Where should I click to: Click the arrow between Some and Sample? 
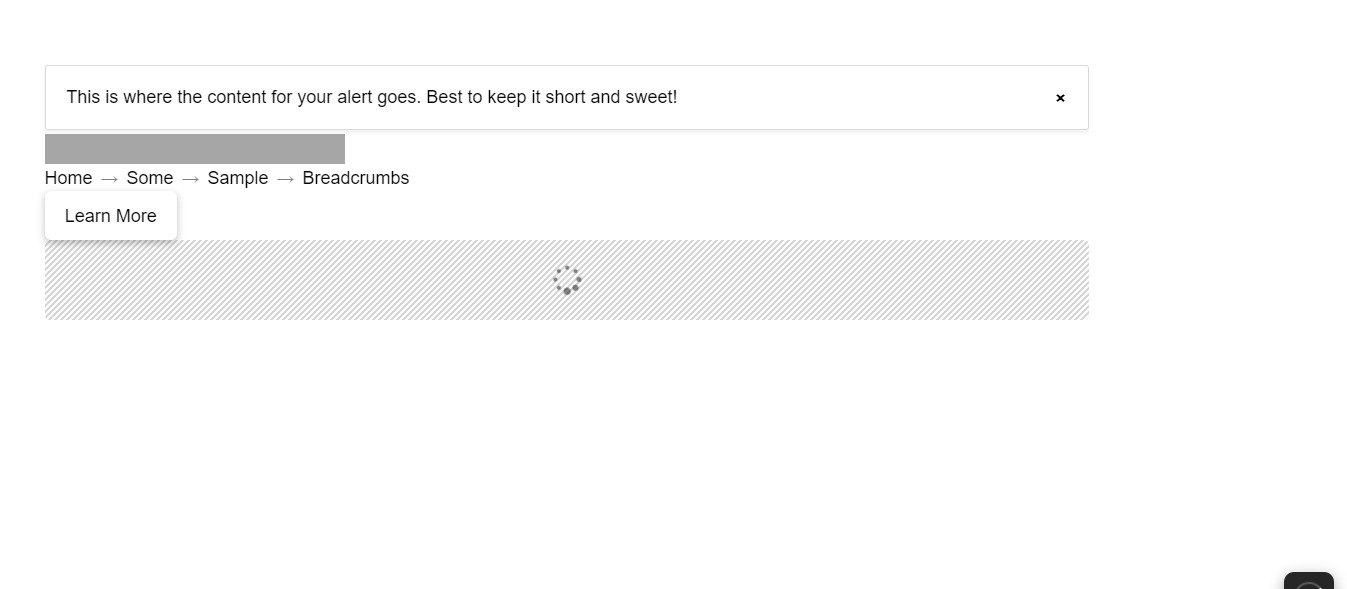point(190,179)
